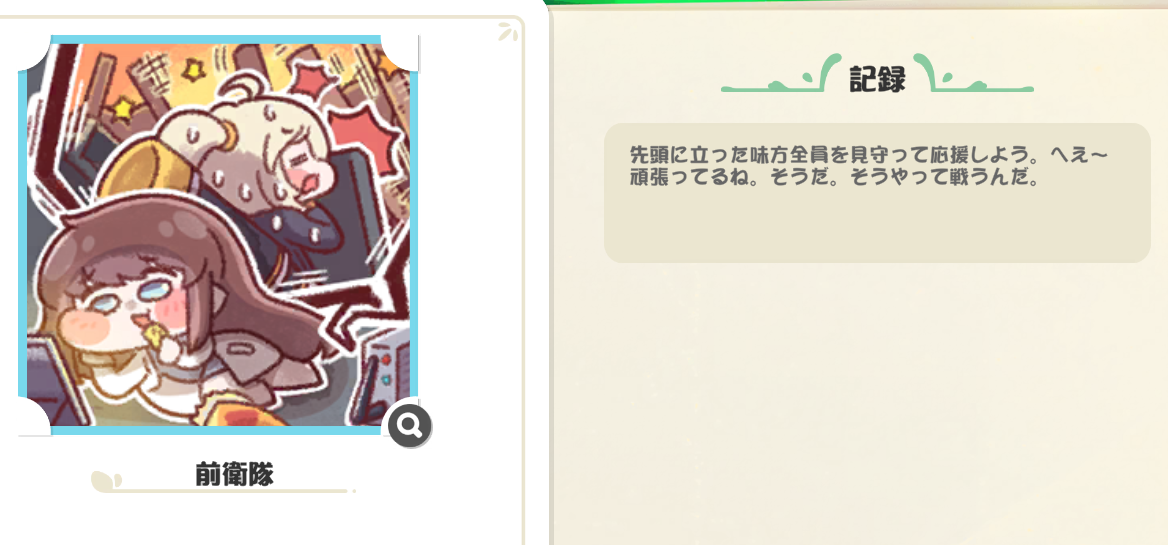
Task: Click the beige leaf icon left of 前衛隊
Action: coord(104,482)
